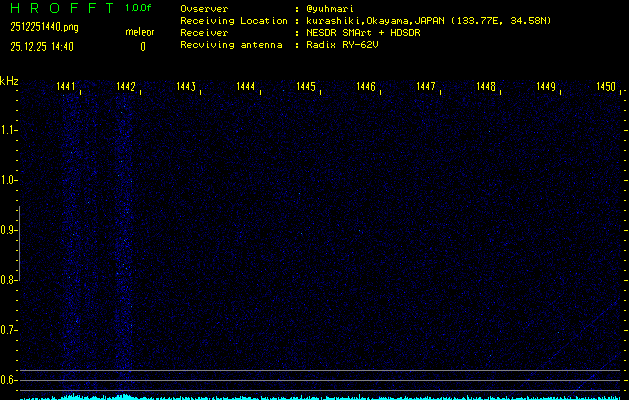The image size is (629, 400).
Task: Click antenna value Radix RY-62V
Action: (342, 45)
